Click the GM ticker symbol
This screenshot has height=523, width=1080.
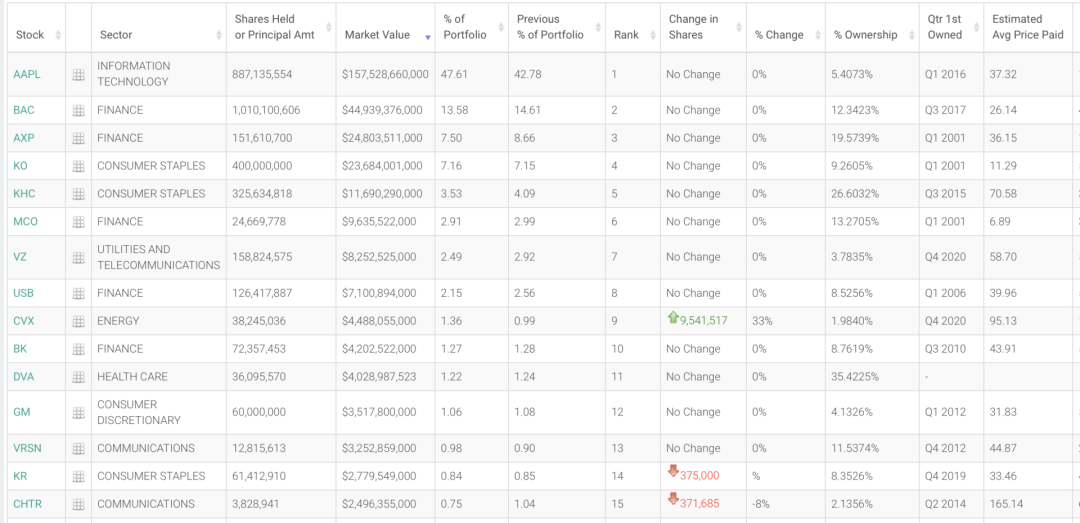tap(22, 412)
